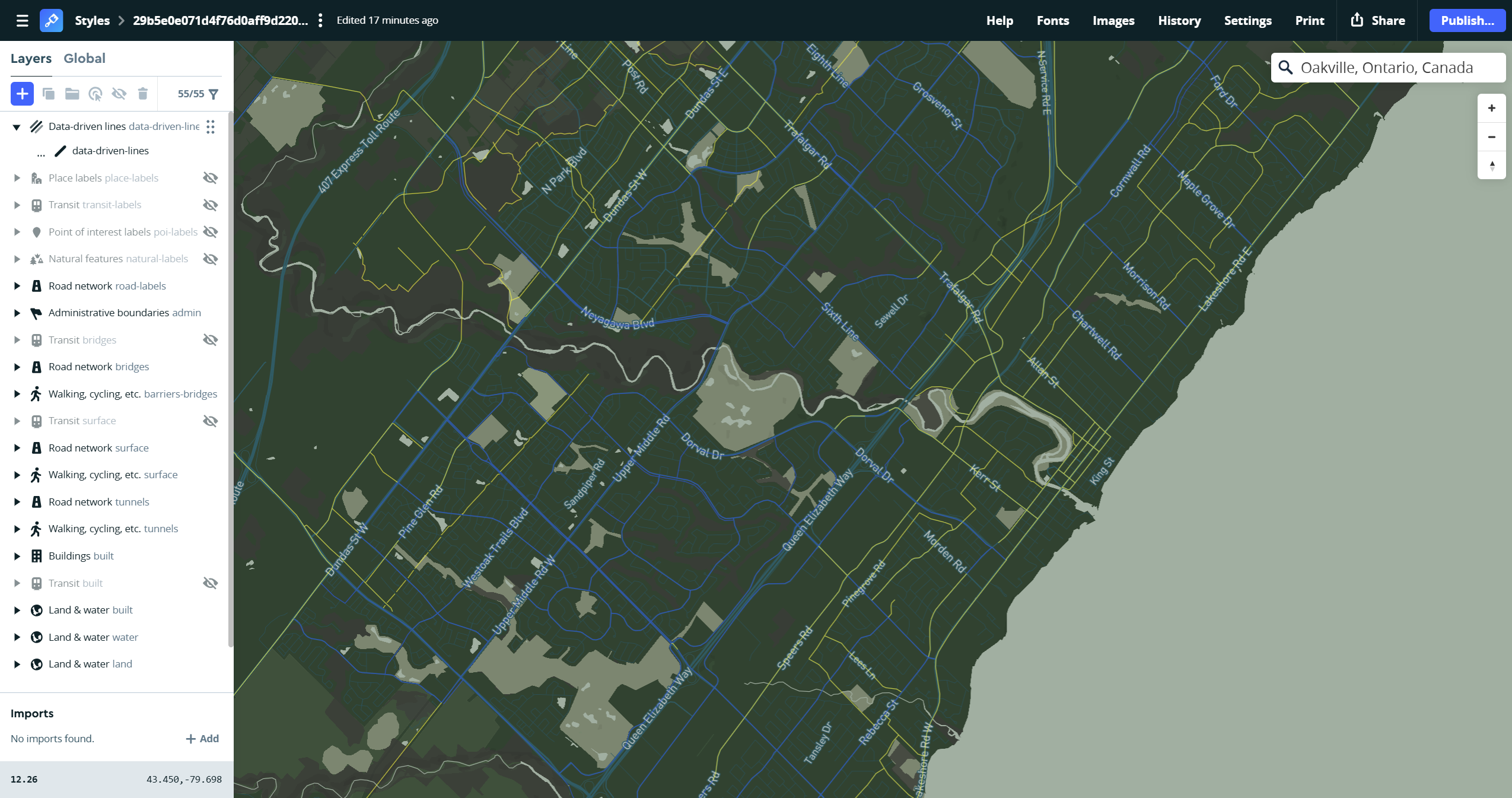This screenshot has height=798, width=1512.
Task: Click the Publish button
Action: coord(1466,20)
